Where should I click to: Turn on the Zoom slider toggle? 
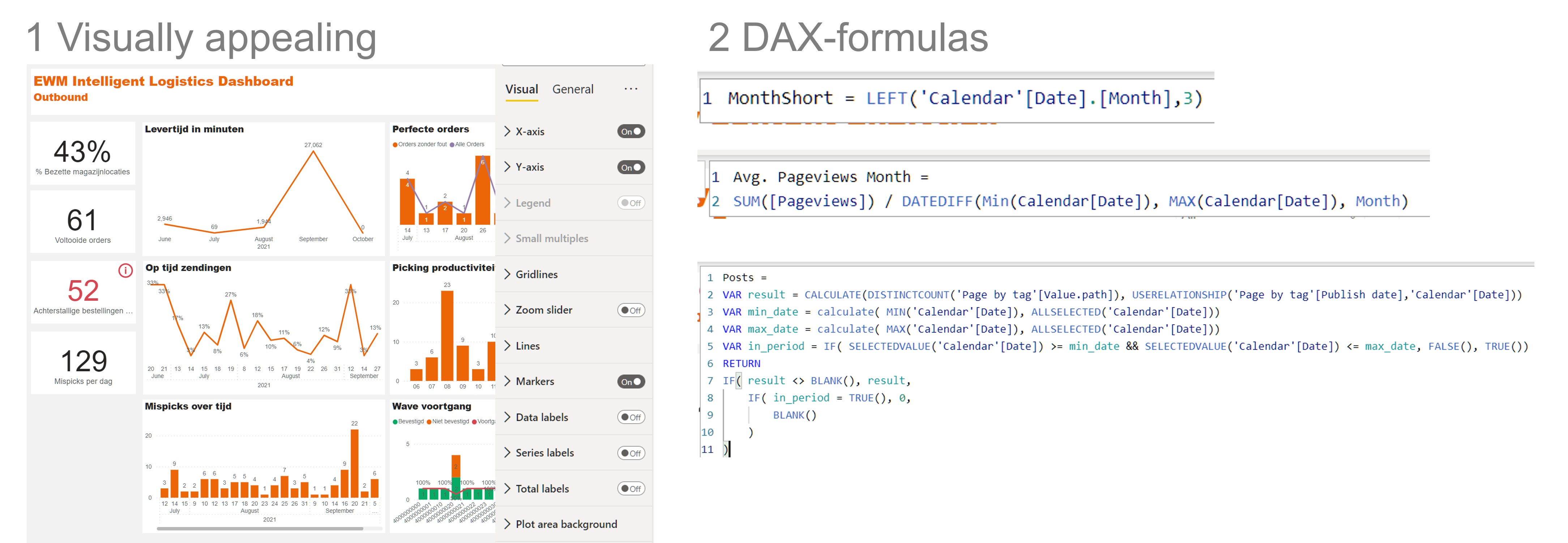(631, 310)
